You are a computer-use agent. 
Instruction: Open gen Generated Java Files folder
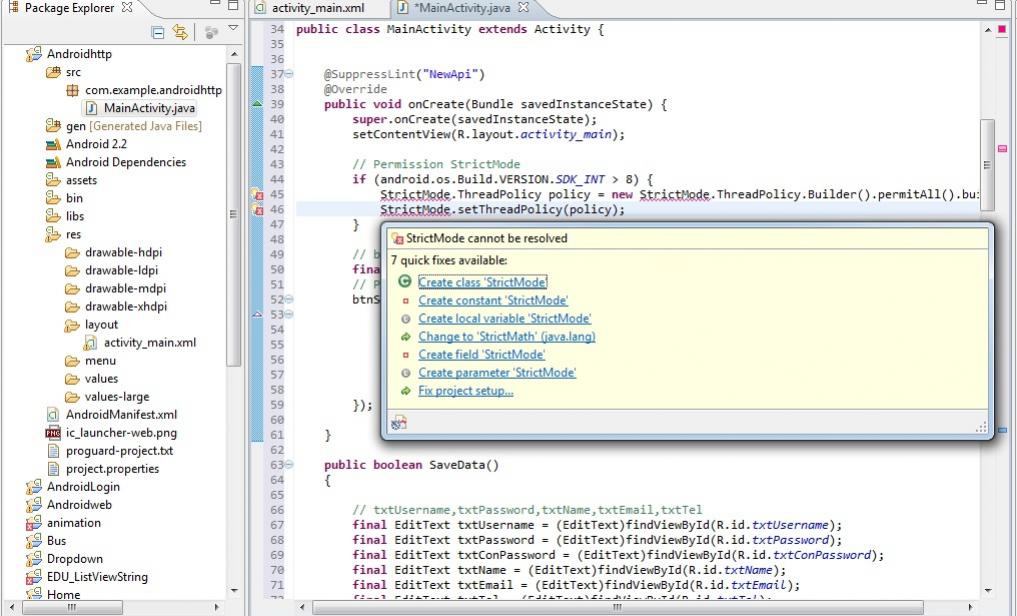(x=134, y=126)
